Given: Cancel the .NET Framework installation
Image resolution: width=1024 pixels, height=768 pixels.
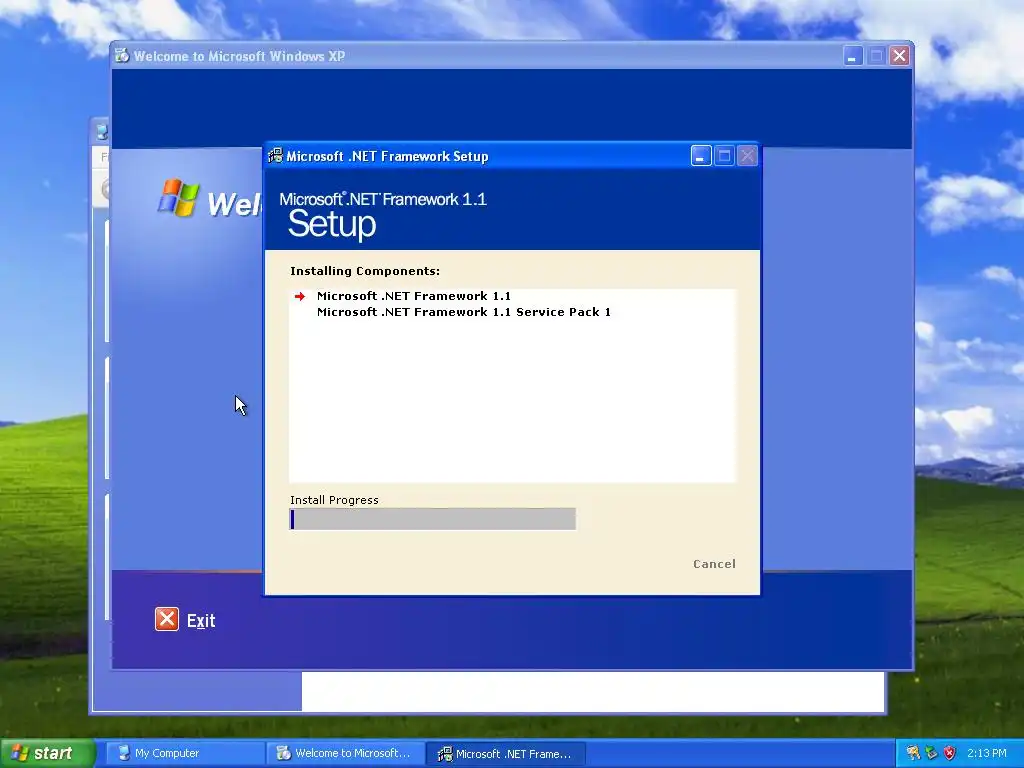Looking at the screenshot, I should [x=714, y=564].
